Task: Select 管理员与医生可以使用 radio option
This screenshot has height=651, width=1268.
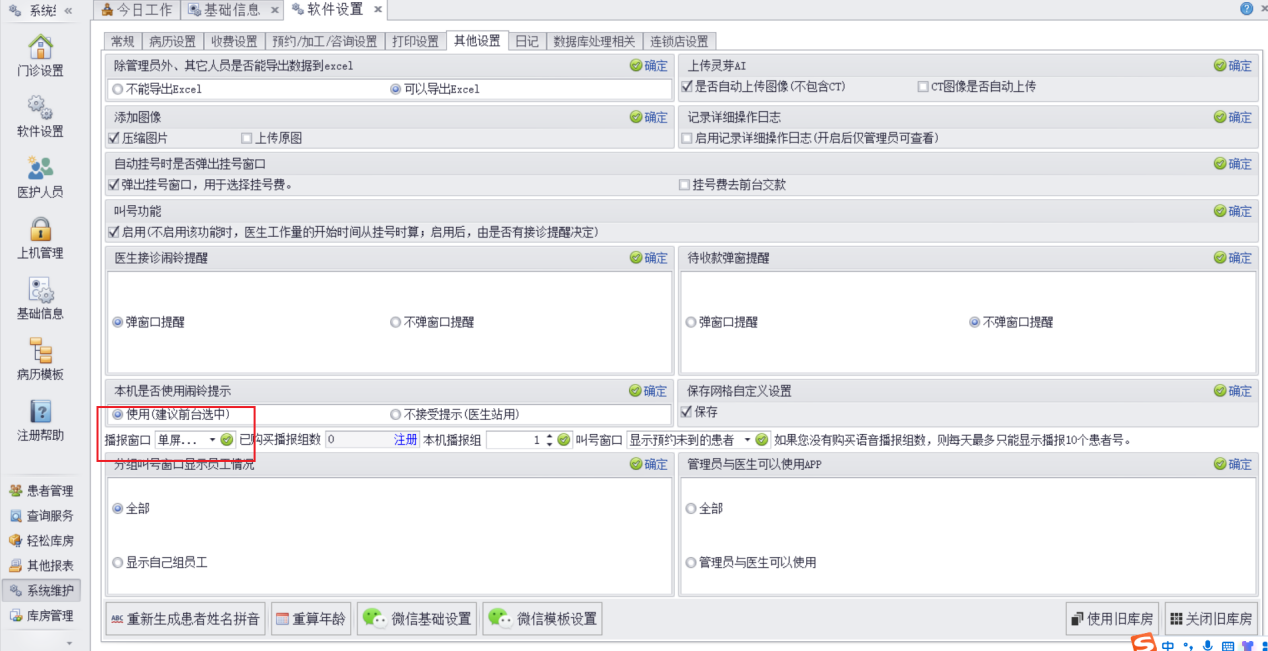Action: click(691, 562)
